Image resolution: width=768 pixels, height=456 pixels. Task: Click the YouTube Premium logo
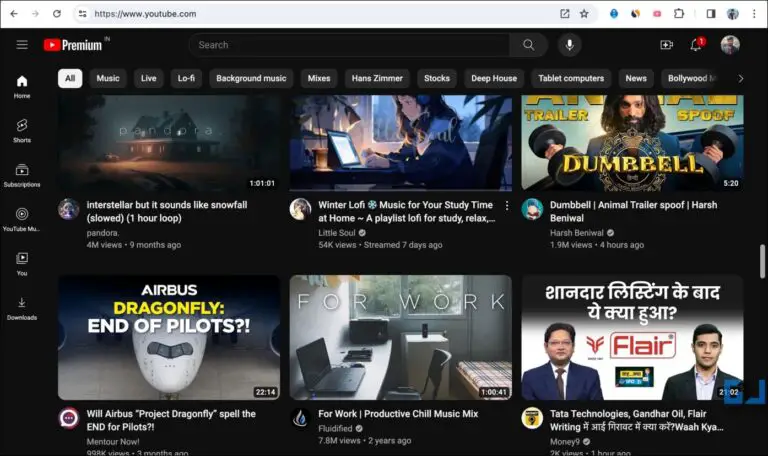(74, 45)
